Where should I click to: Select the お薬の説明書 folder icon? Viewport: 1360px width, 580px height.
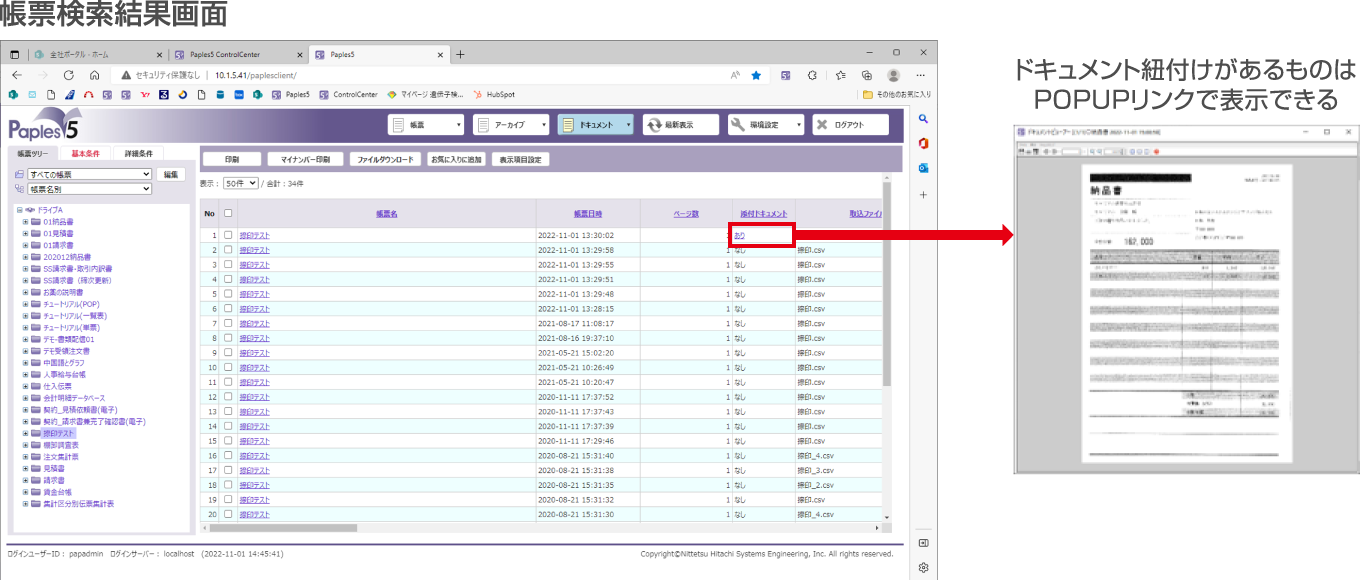[36, 292]
